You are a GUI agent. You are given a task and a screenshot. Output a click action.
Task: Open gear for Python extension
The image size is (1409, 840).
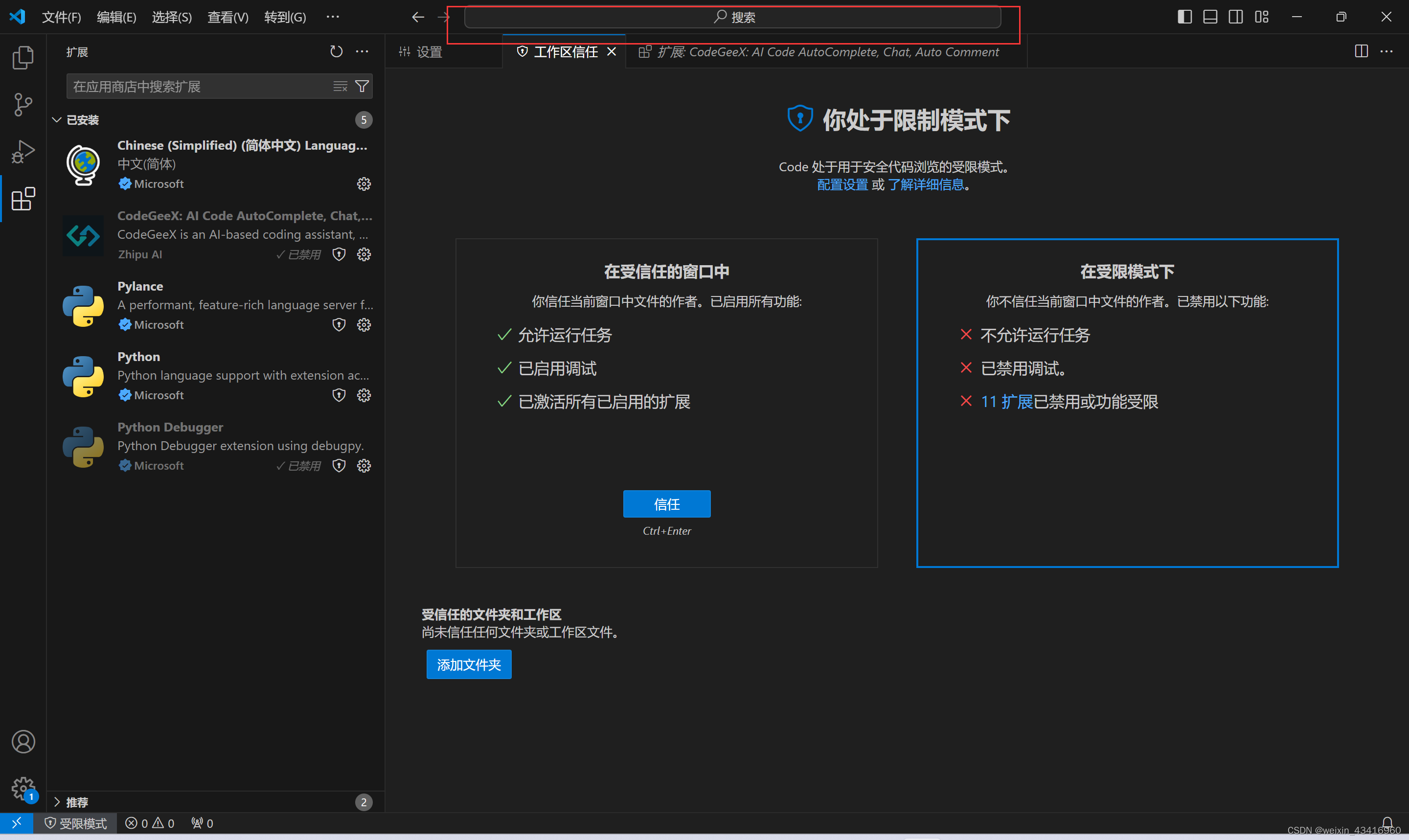point(364,395)
